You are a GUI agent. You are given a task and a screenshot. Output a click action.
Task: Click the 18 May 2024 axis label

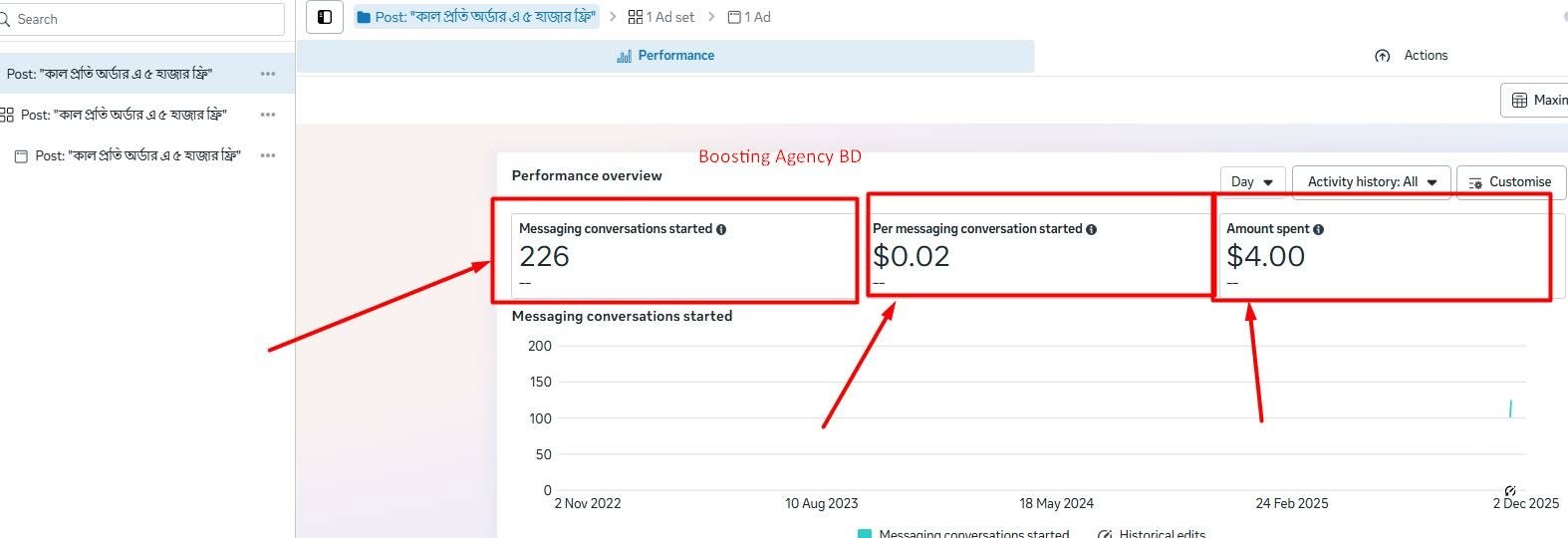pyautogui.click(x=1056, y=503)
